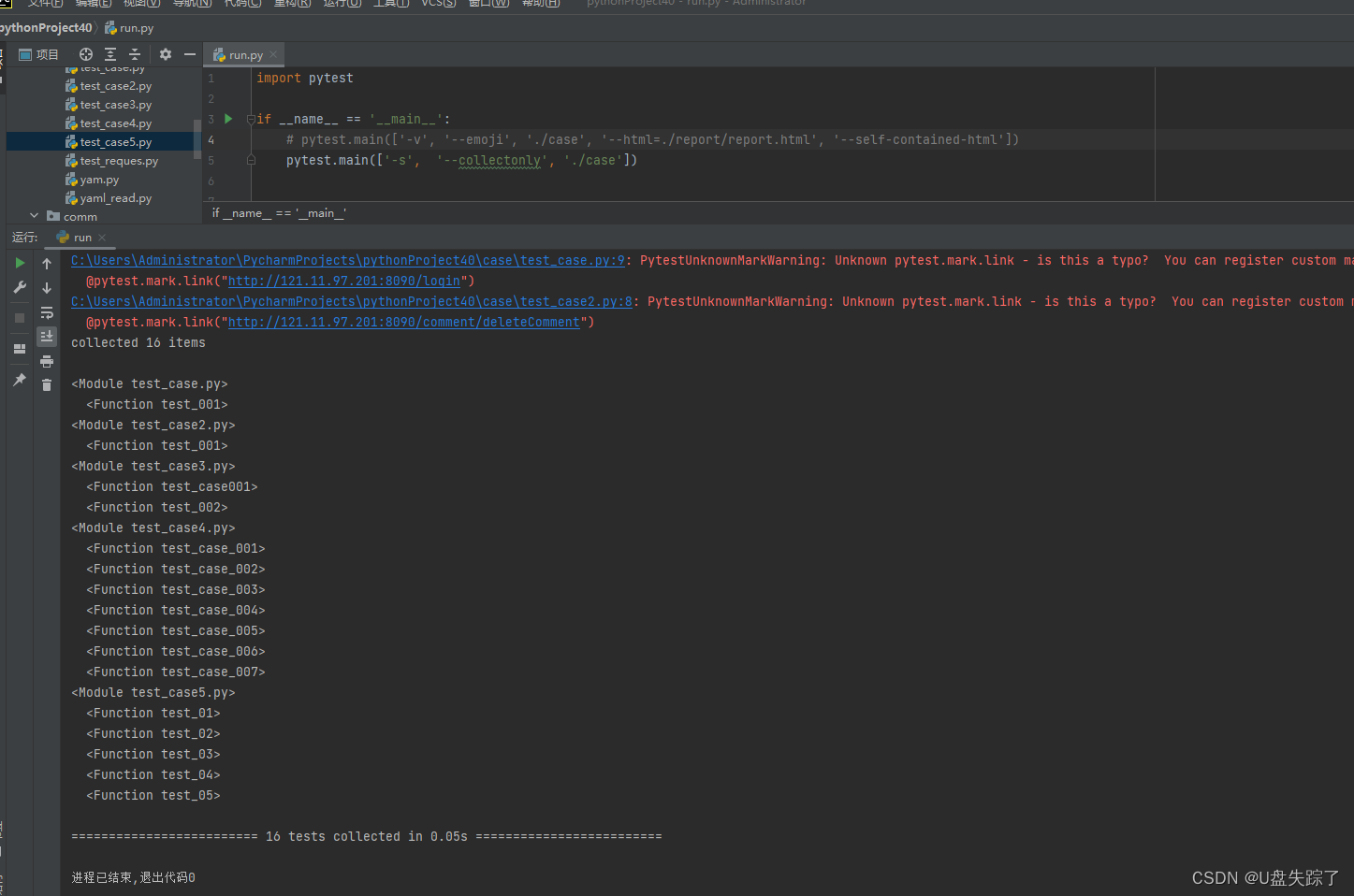Toggle the code fold marker on line 3
Image resolution: width=1354 pixels, height=896 pixels.
250,119
